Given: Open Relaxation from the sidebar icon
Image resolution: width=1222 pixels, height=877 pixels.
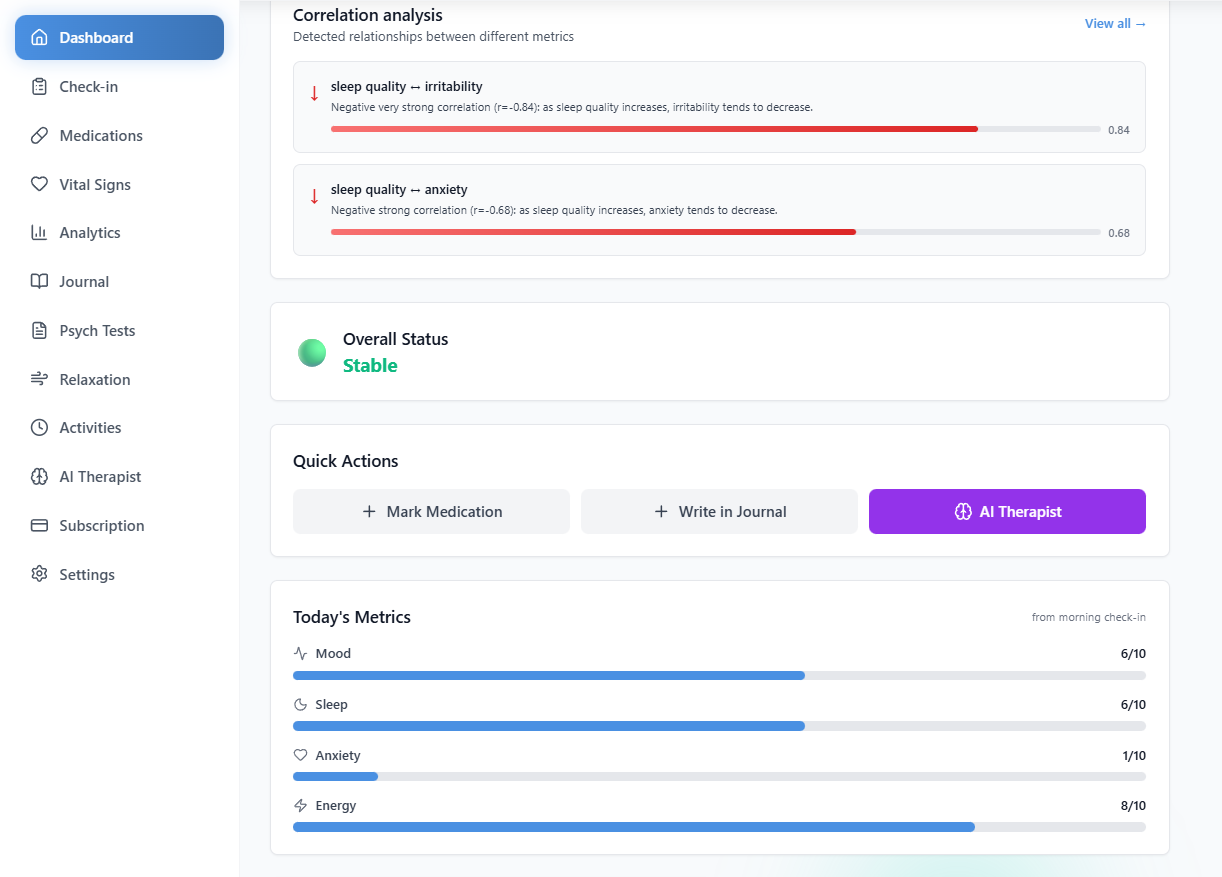Looking at the screenshot, I should pyautogui.click(x=38, y=379).
